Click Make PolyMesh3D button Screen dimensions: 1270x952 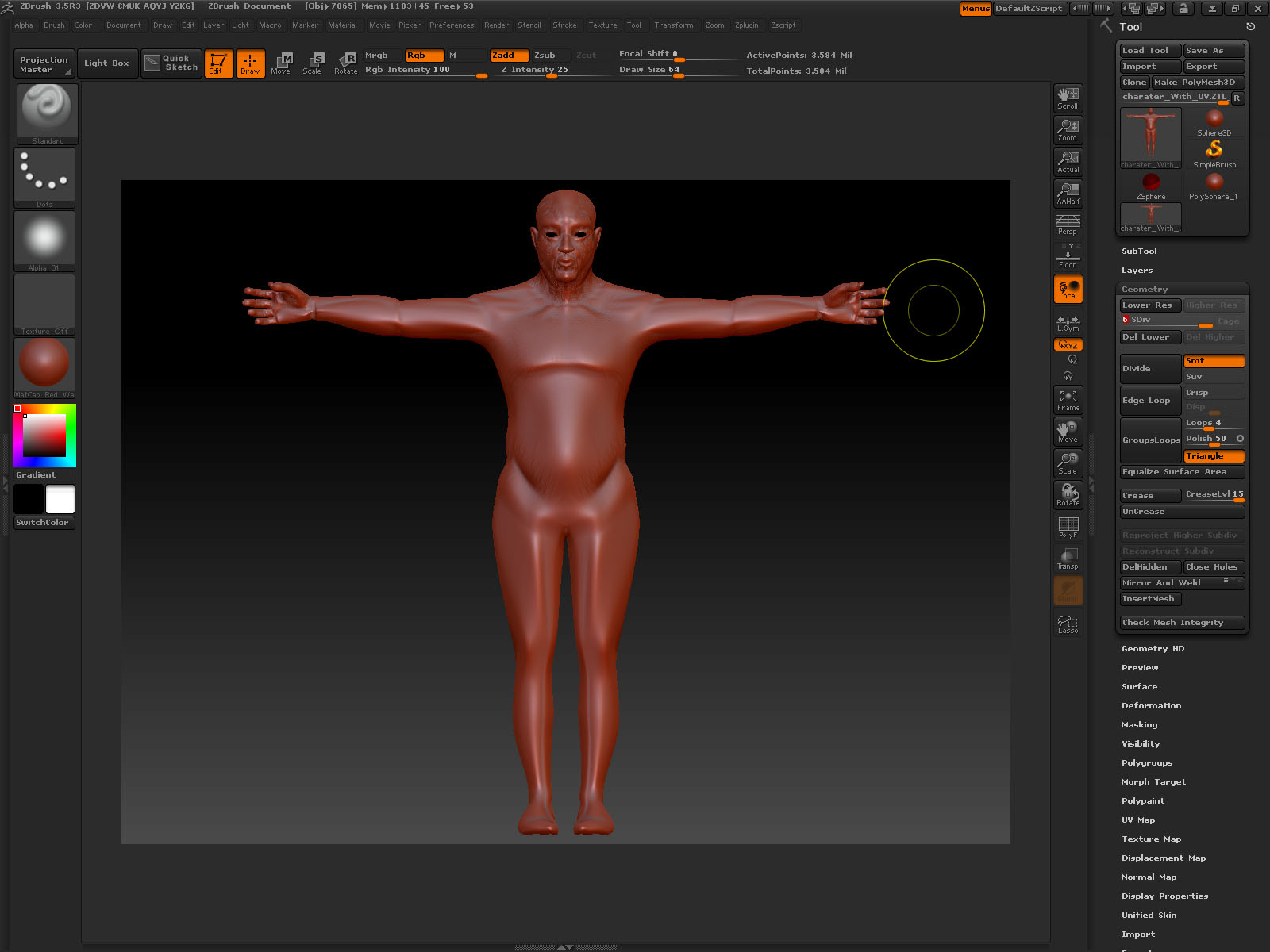tap(1198, 83)
